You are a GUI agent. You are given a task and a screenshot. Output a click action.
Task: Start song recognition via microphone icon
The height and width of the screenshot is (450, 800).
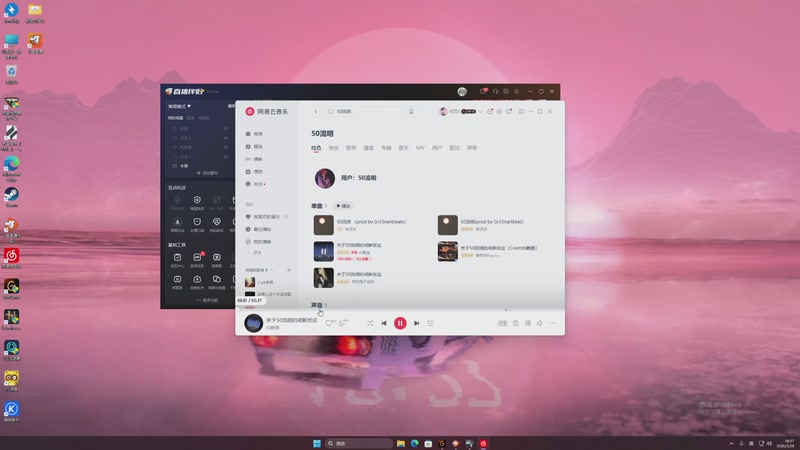click(x=411, y=111)
